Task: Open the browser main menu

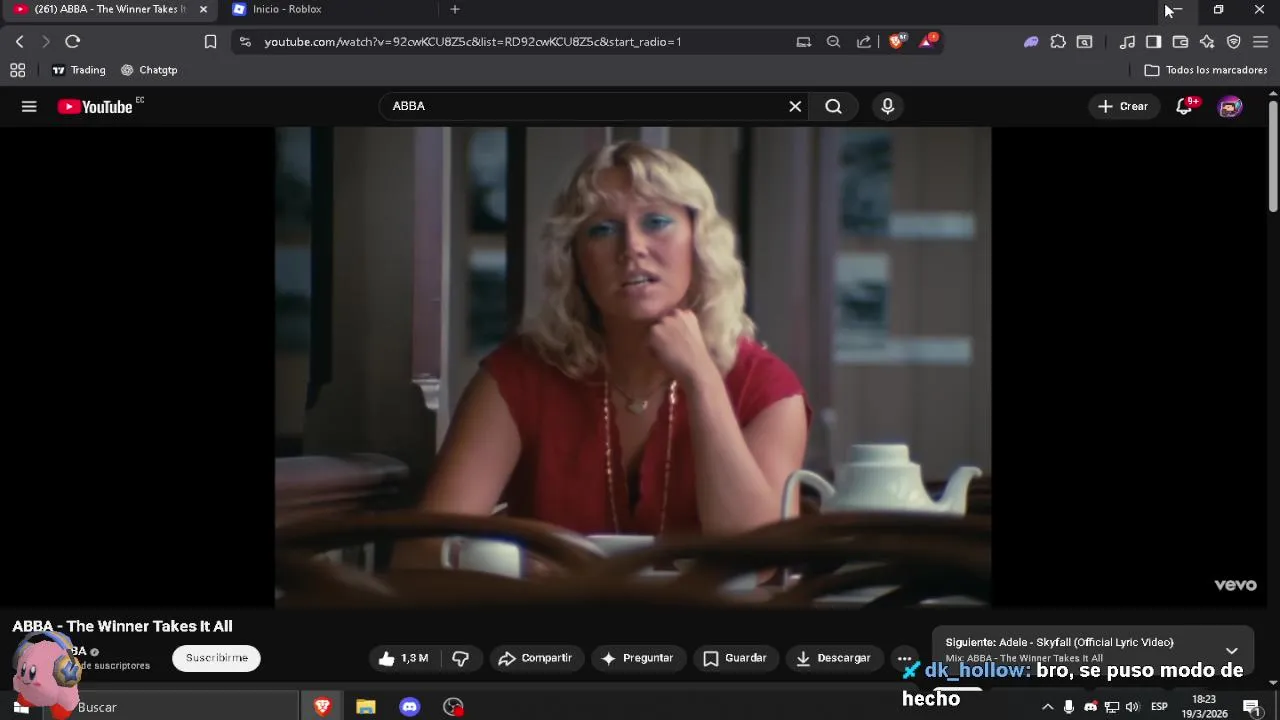Action: (x=1260, y=42)
